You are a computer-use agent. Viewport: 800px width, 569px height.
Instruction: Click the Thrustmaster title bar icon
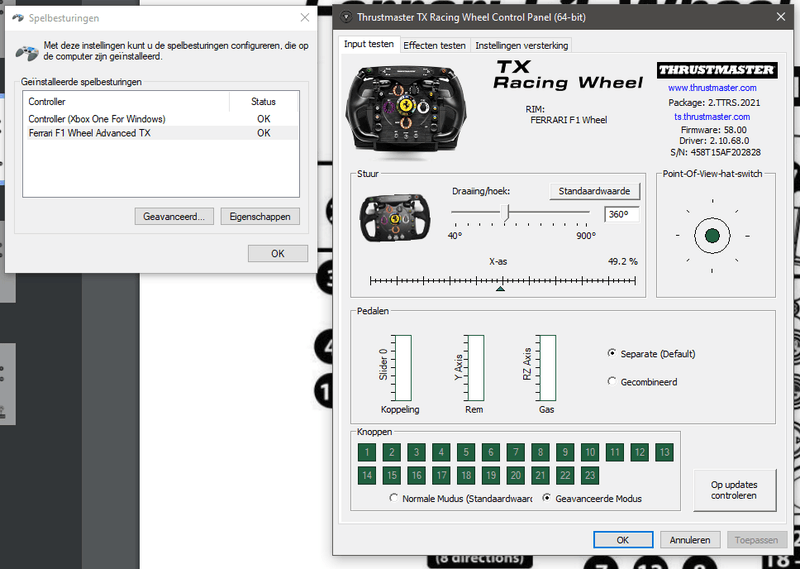tap(346, 17)
